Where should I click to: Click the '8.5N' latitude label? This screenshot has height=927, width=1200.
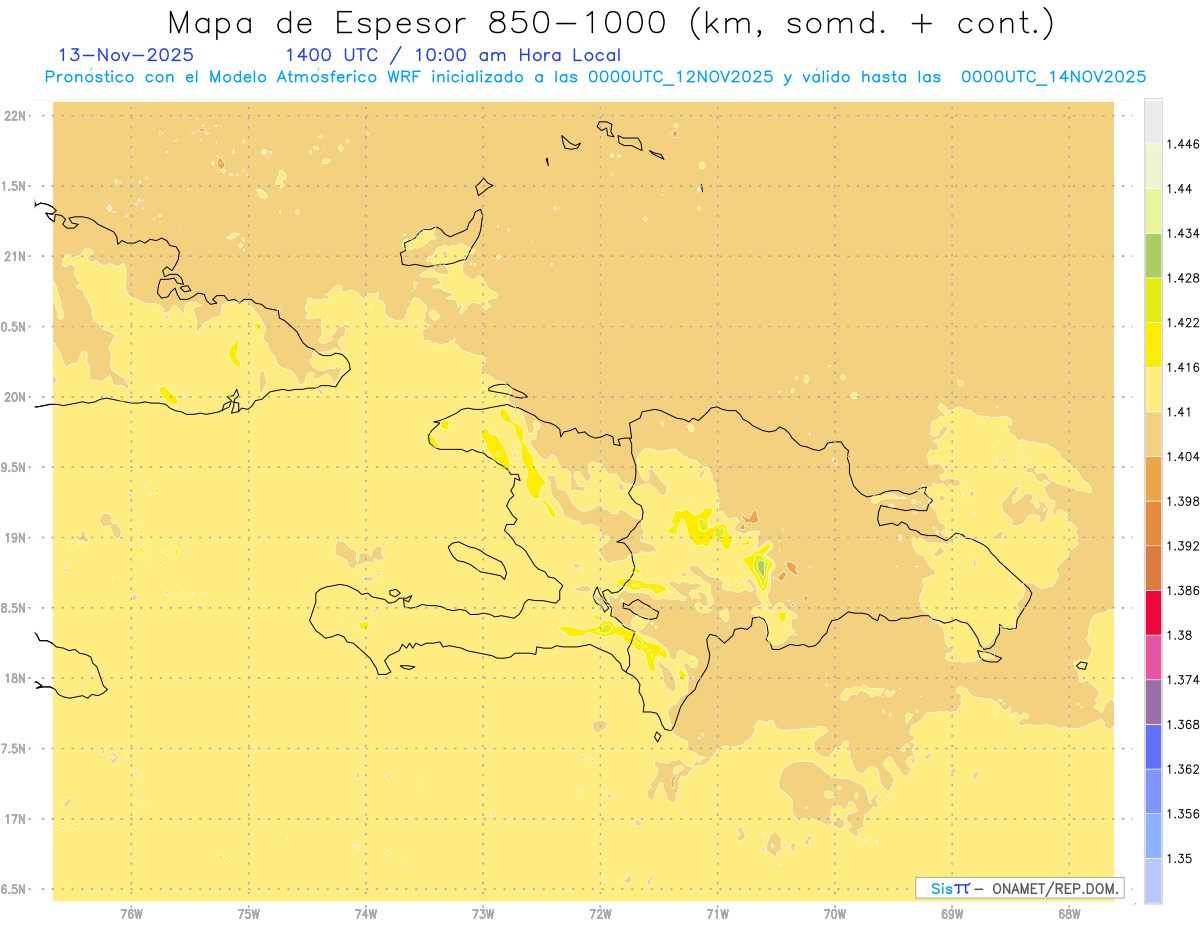[x=14, y=608]
